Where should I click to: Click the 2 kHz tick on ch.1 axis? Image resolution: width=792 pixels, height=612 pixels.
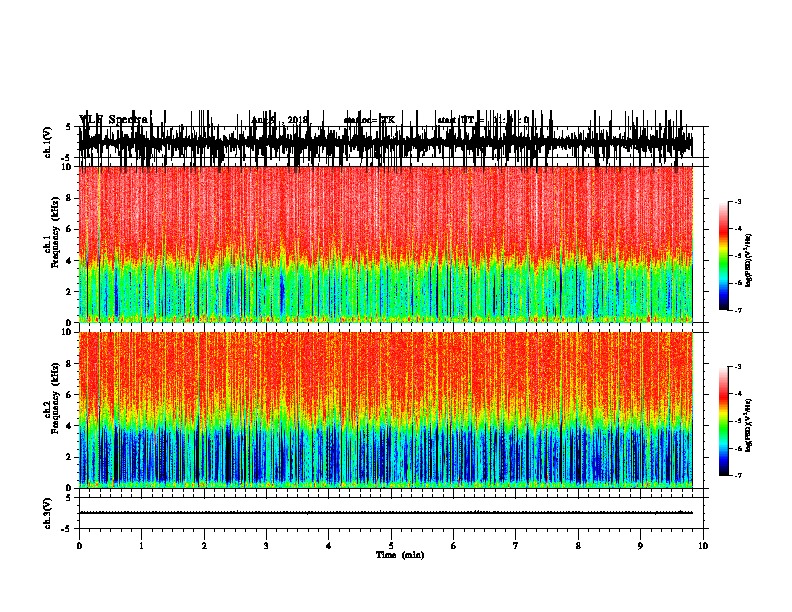point(69,292)
